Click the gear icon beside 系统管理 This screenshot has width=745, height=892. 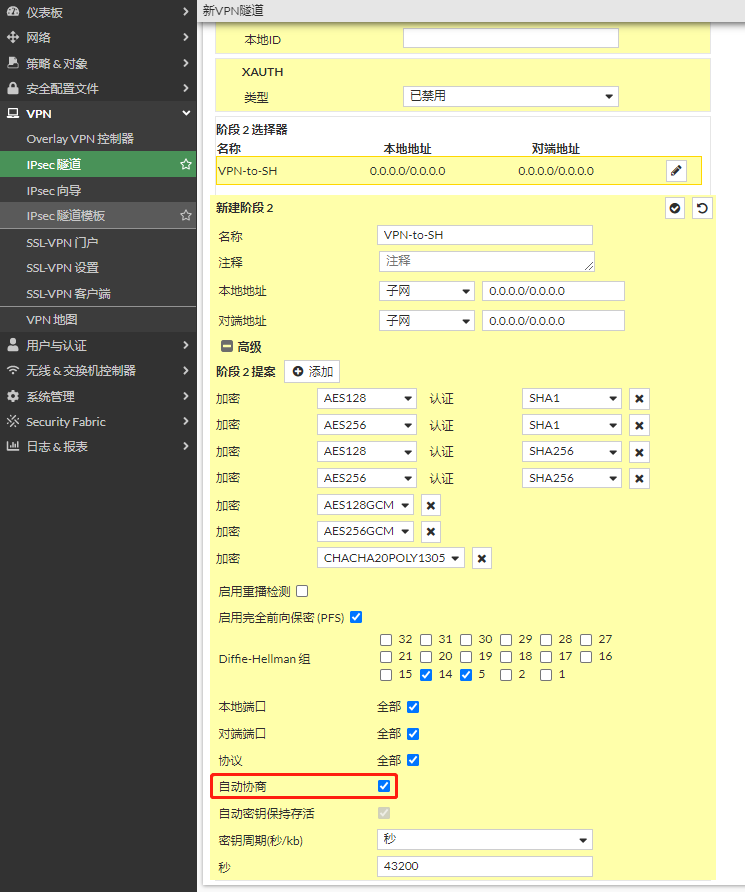coord(13,396)
